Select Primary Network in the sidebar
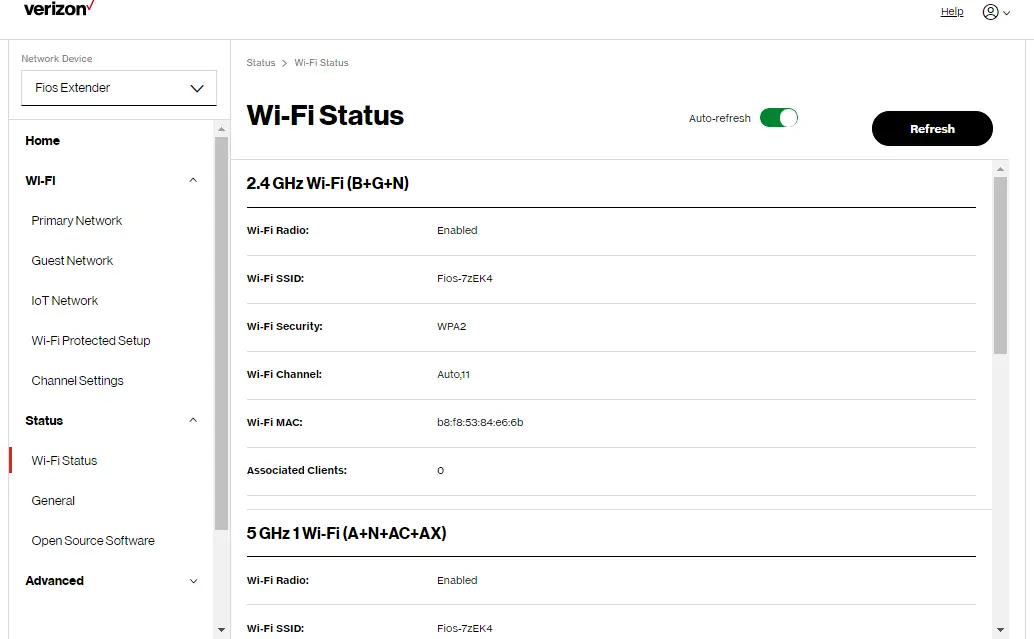 (76, 220)
